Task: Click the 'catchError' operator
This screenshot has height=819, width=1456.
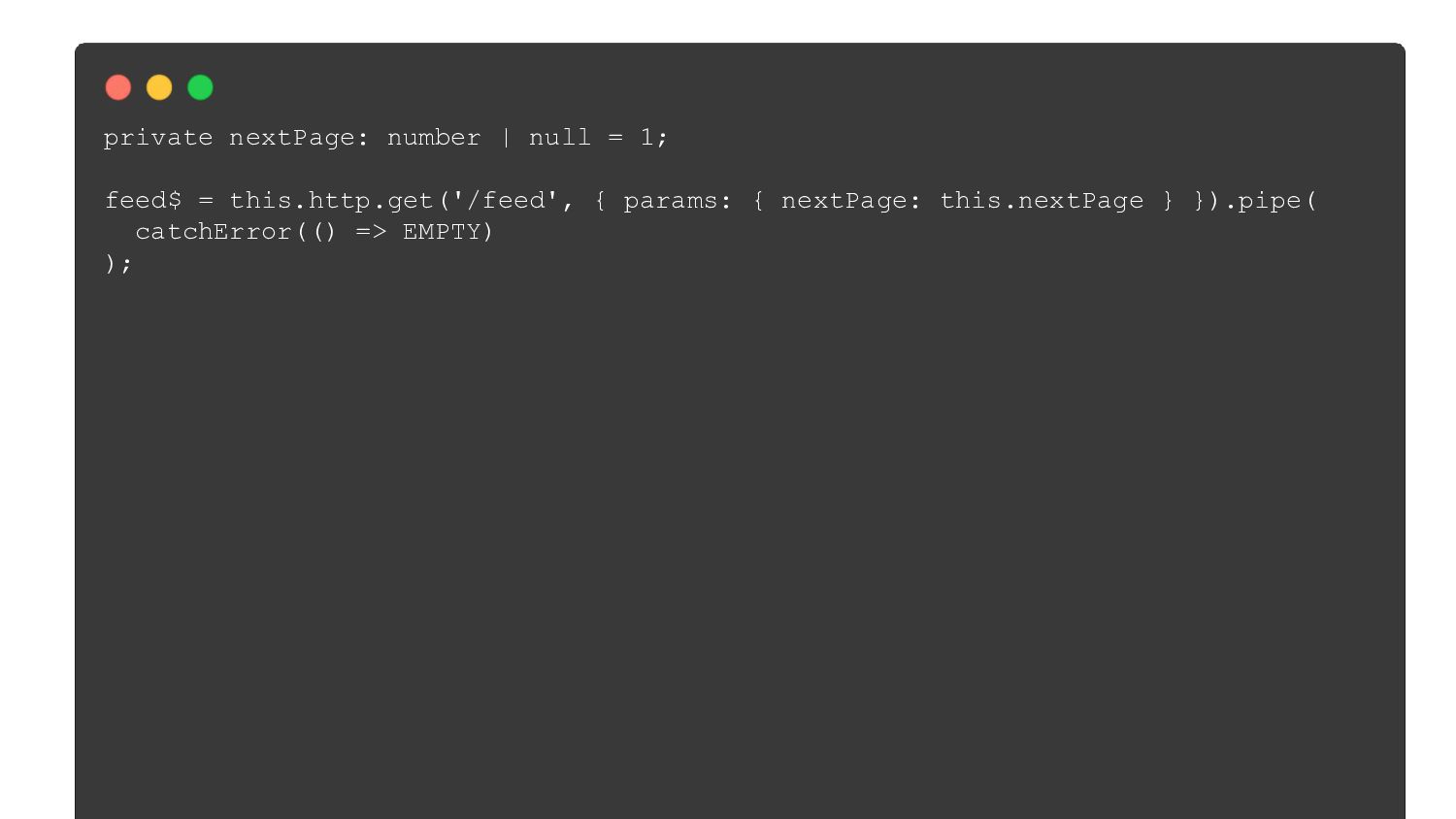Action: tap(214, 232)
